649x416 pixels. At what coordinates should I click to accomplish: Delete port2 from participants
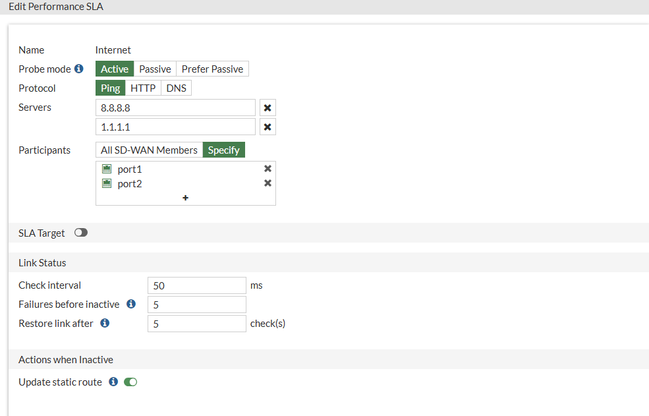pyautogui.click(x=267, y=183)
